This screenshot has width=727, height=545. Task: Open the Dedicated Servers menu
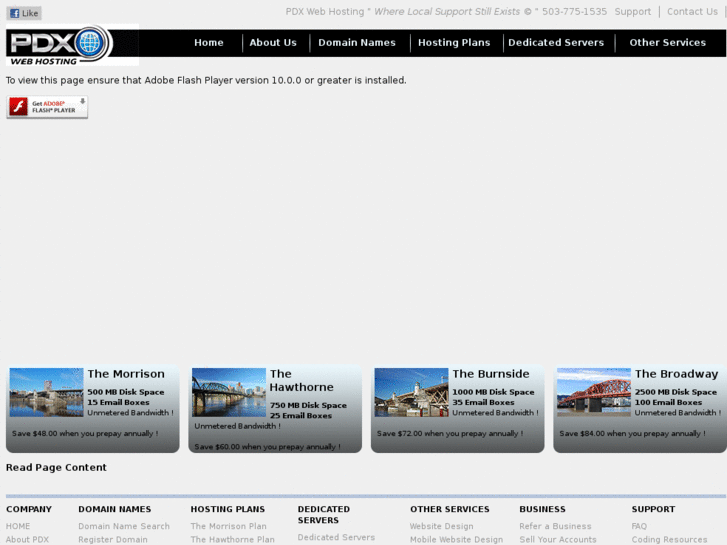pos(556,43)
